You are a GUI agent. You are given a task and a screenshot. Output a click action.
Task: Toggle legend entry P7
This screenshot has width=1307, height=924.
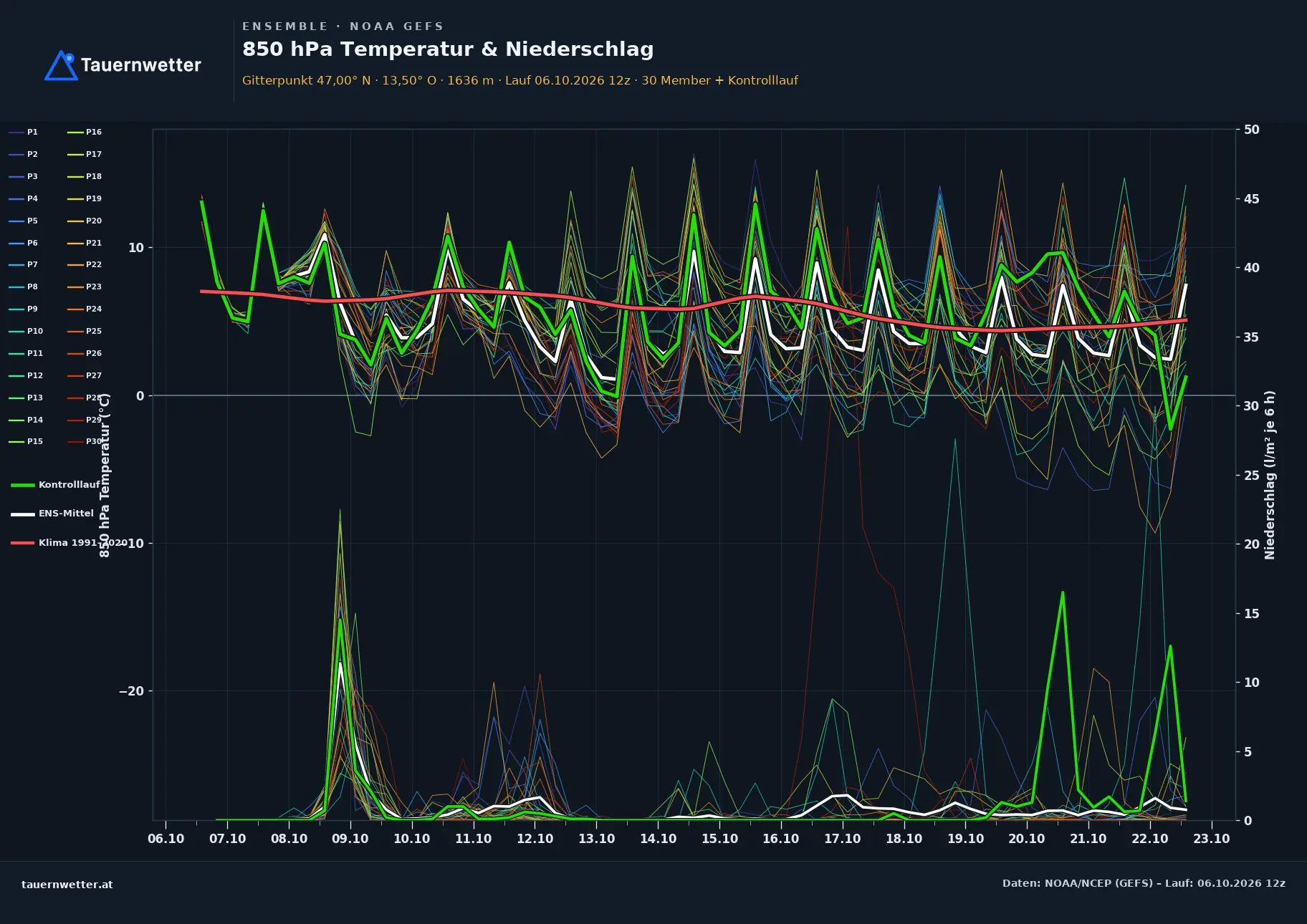point(23,264)
